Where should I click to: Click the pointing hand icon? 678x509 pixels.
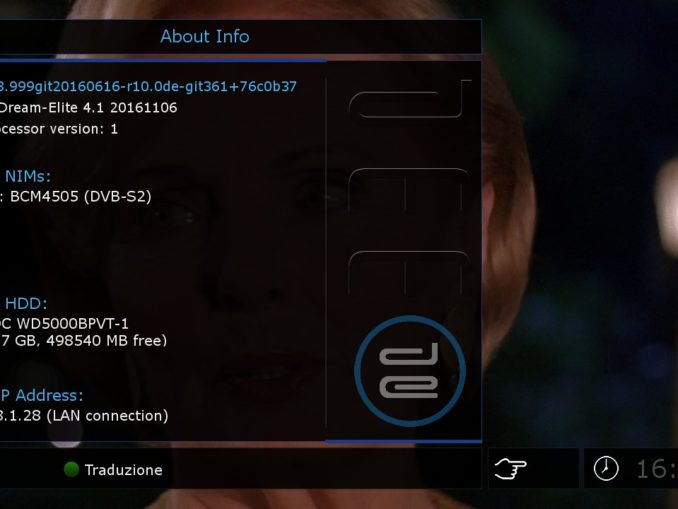[510, 469]
